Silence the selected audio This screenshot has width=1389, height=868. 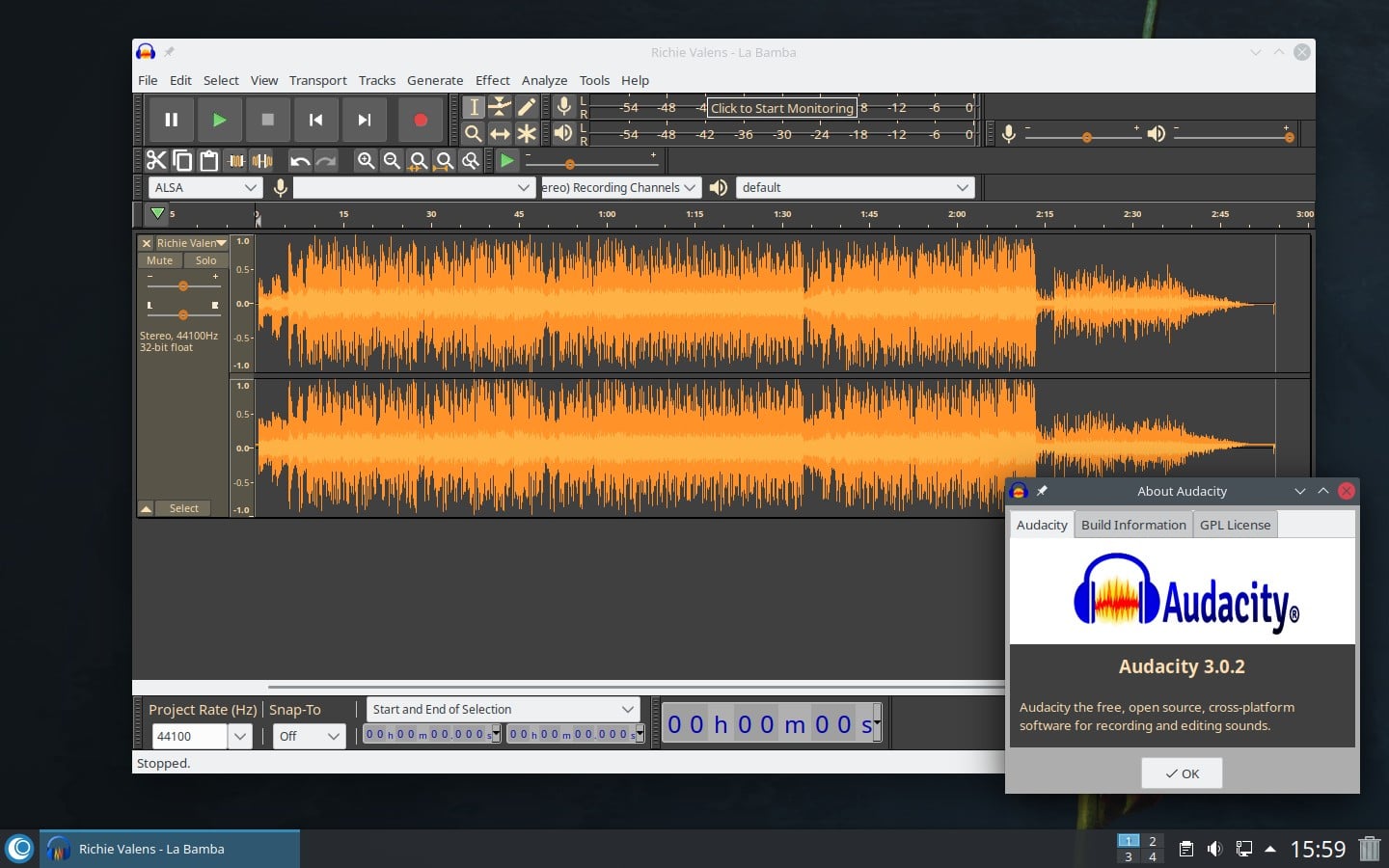[x=262, y=161]
